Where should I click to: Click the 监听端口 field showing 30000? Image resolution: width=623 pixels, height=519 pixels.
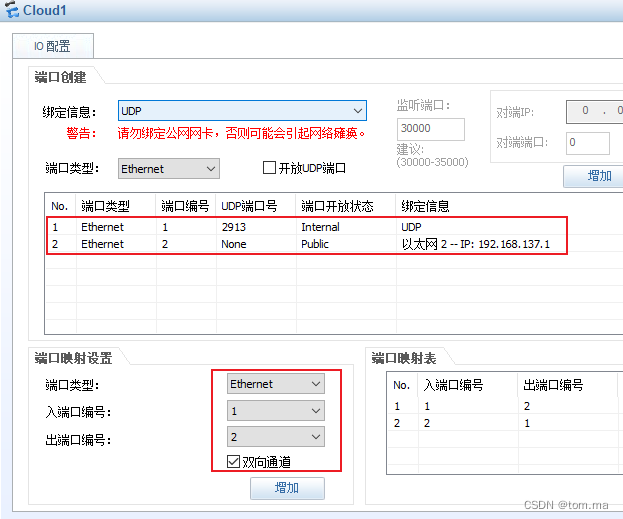coord(431,129)
